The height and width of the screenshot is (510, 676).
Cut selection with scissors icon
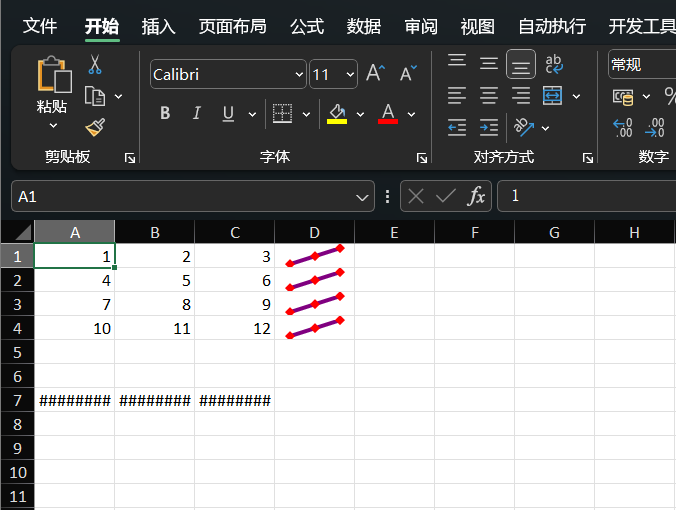[x=95, y=64]
